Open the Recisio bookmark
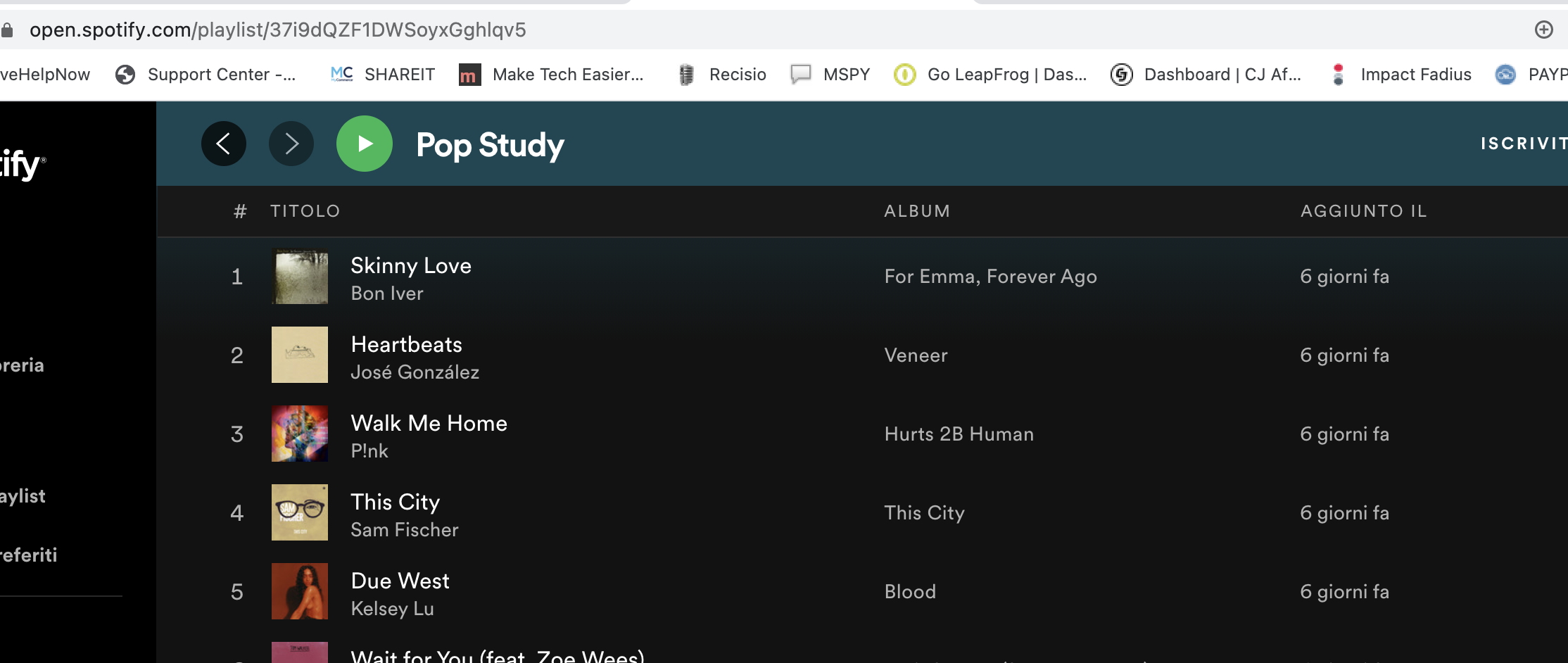 (x=721, y=75)
